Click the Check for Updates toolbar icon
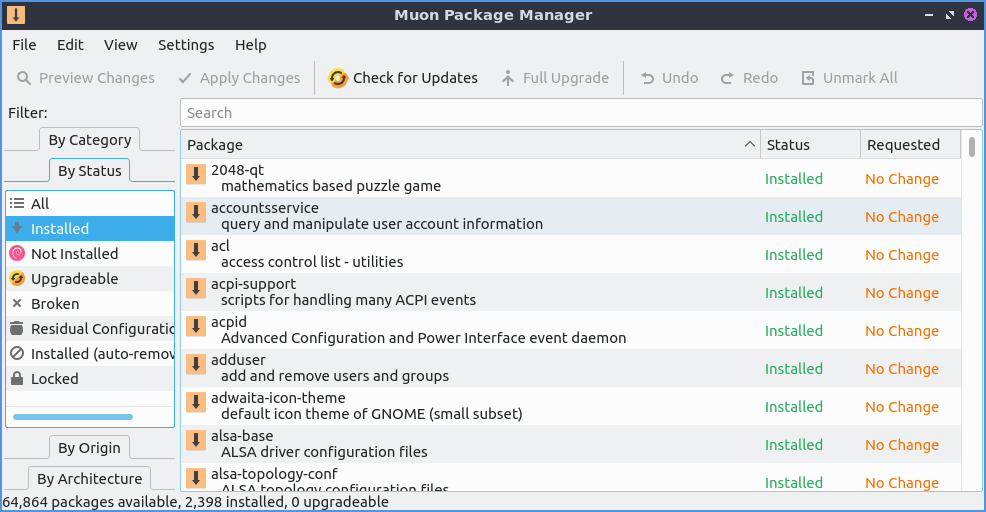The image size is (986, 512). [338, 78]
